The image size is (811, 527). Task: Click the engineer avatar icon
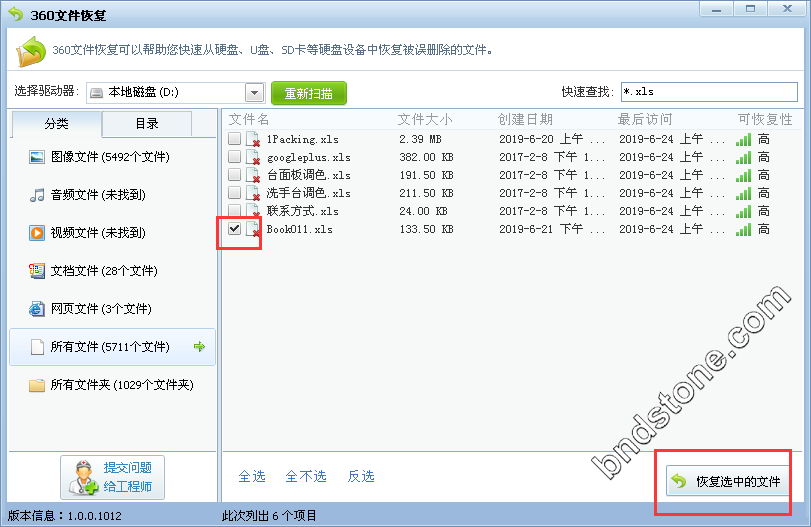tap(83, 477)
